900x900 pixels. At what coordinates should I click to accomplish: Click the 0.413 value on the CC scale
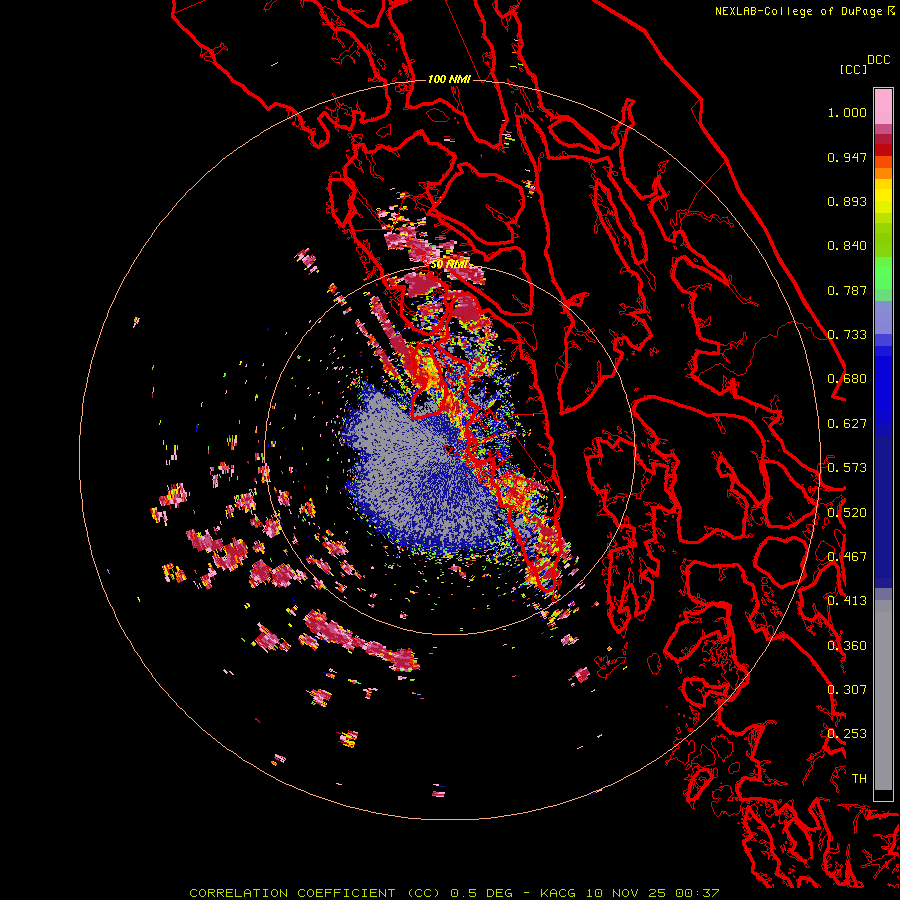coord(847,601)
